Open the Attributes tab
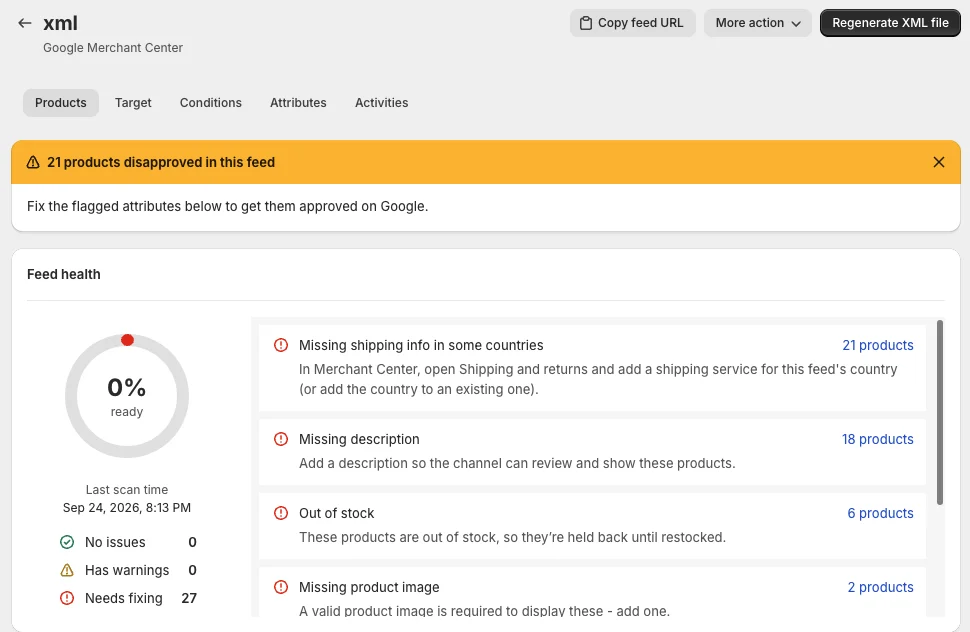This screenshot has height=632, width=970. [298, 103]
